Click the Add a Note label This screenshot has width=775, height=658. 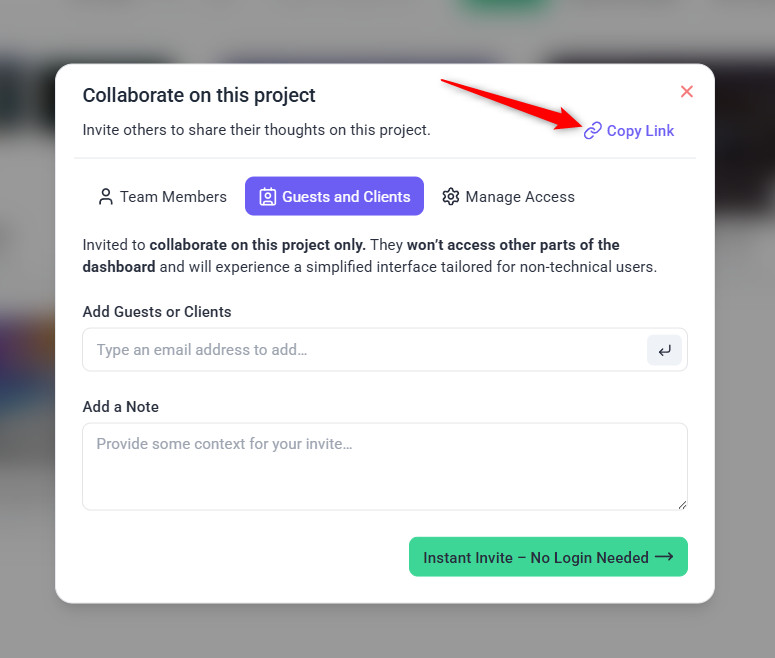[121, 407]
